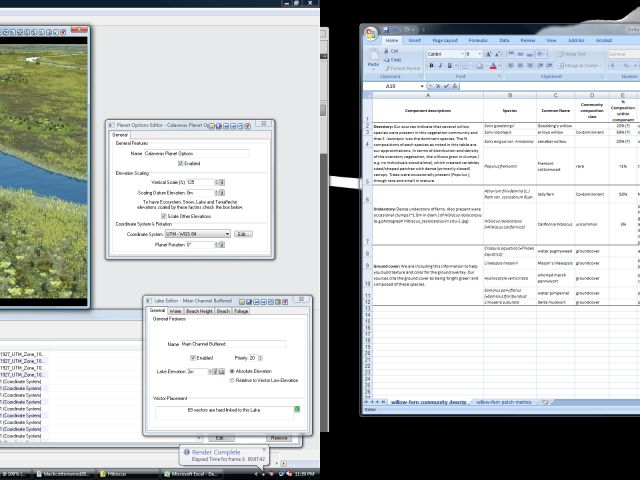Open the Number Format General dropdown
The width and height of the screenshot is (640, 480).
coord(623,54)
